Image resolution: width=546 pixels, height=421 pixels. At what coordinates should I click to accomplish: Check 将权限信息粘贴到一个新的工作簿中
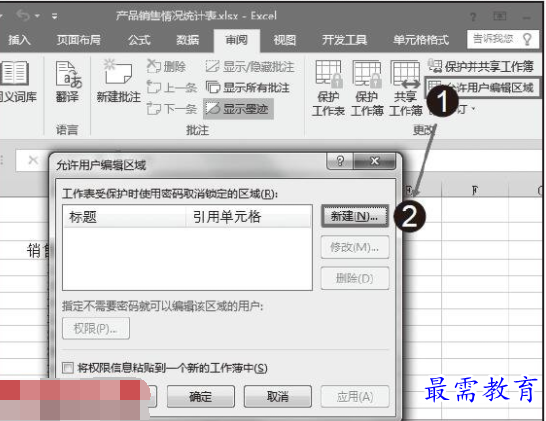pos(68,368)
